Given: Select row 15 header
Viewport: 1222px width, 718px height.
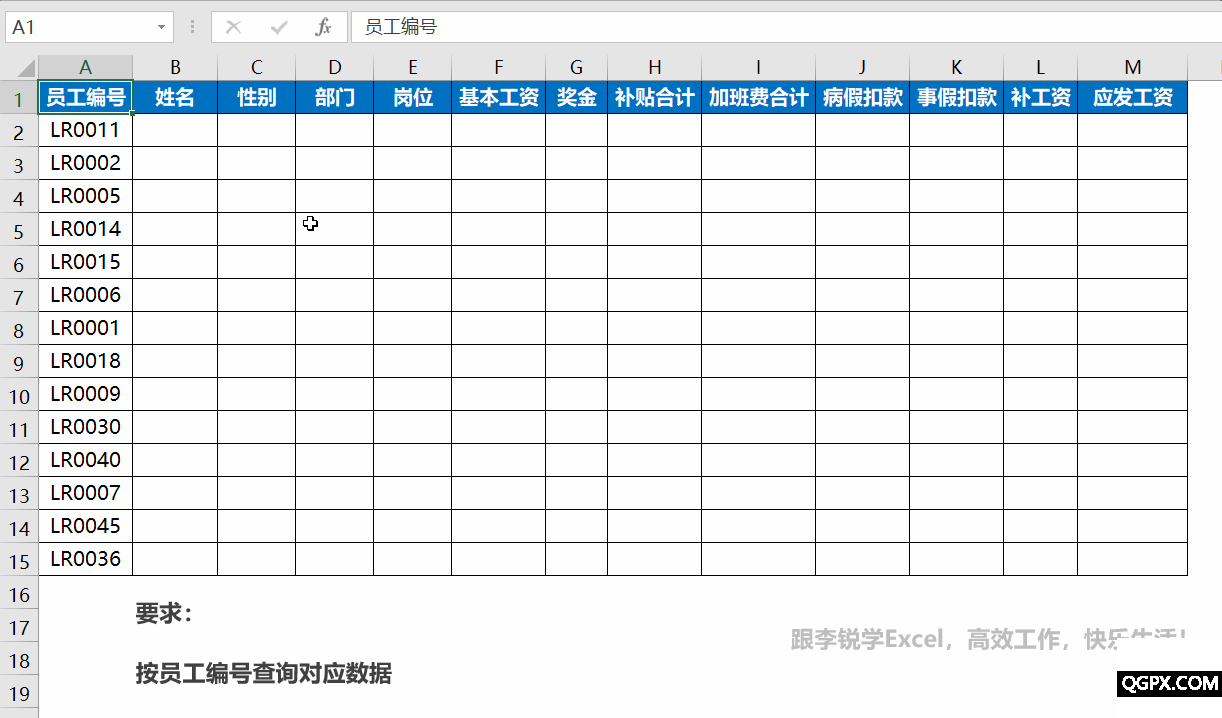Looking at the screenshot, I should coord(19,559).
